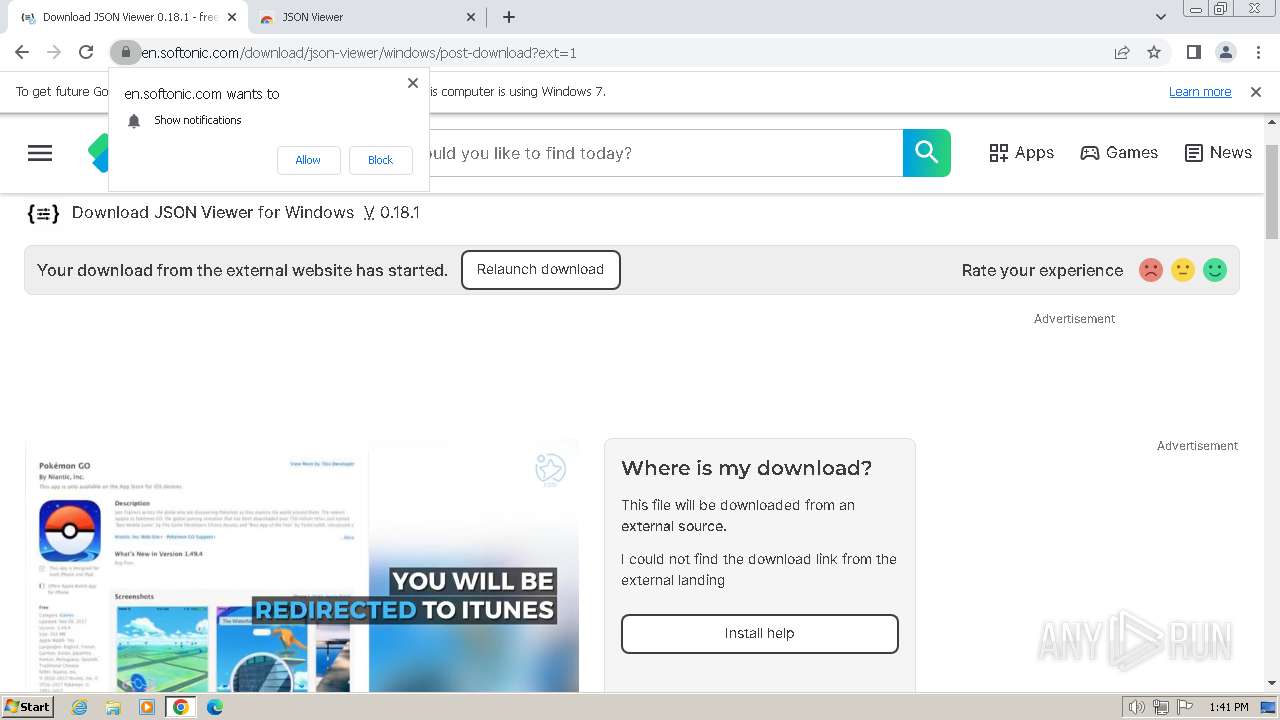Screen dimensions: 1280x720
Task: Close the JSON Viewer tab
Action: pyautogui.click(x=472, y=17)
